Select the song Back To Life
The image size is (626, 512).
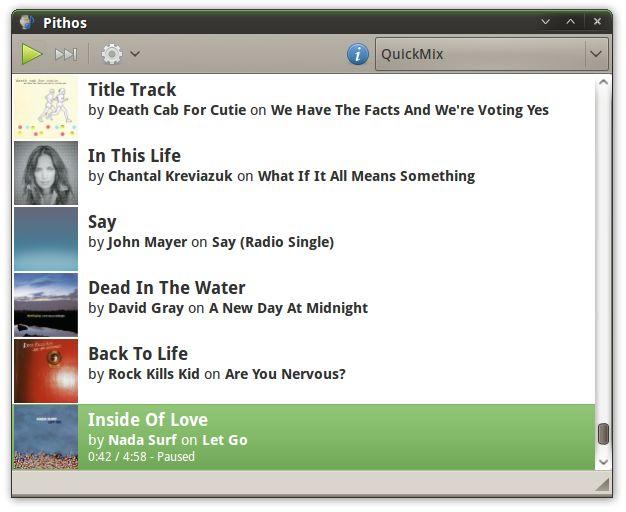[138, 353]
